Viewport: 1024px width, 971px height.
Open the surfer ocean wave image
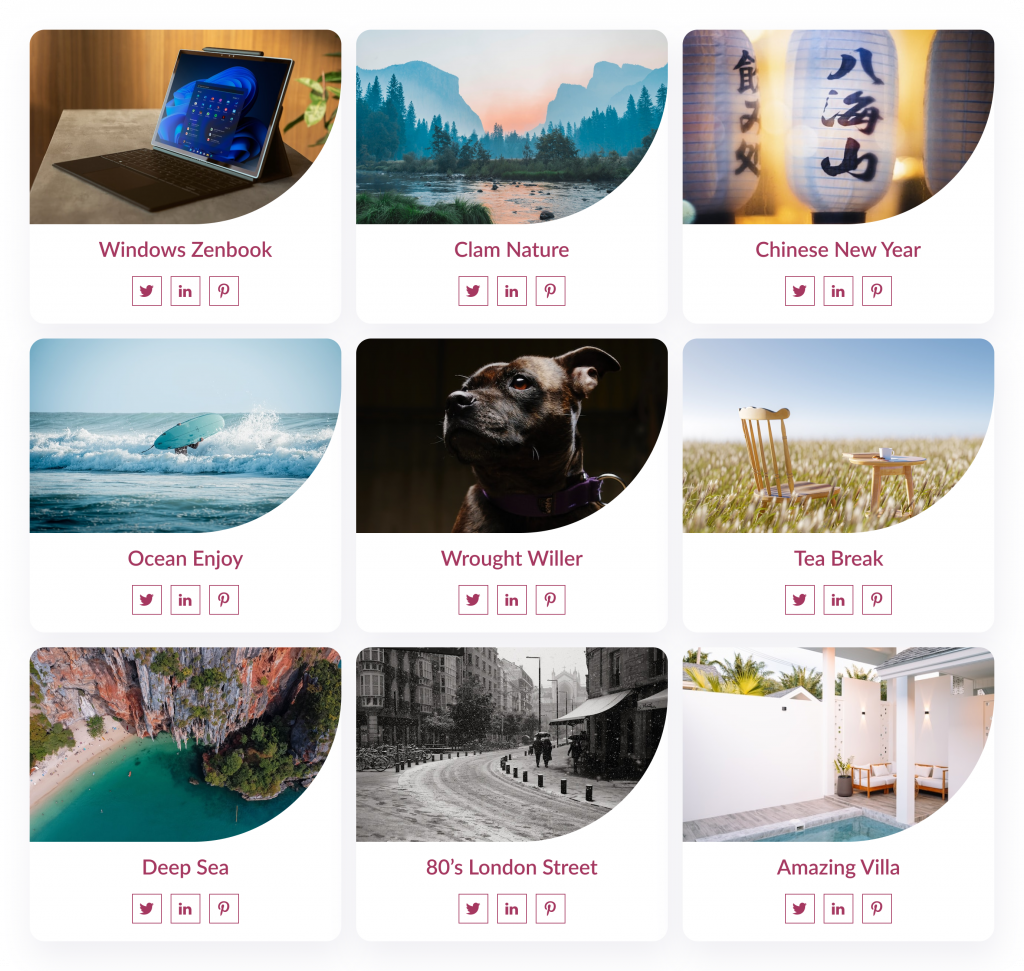pyautogui.click(x=185, y=436)
